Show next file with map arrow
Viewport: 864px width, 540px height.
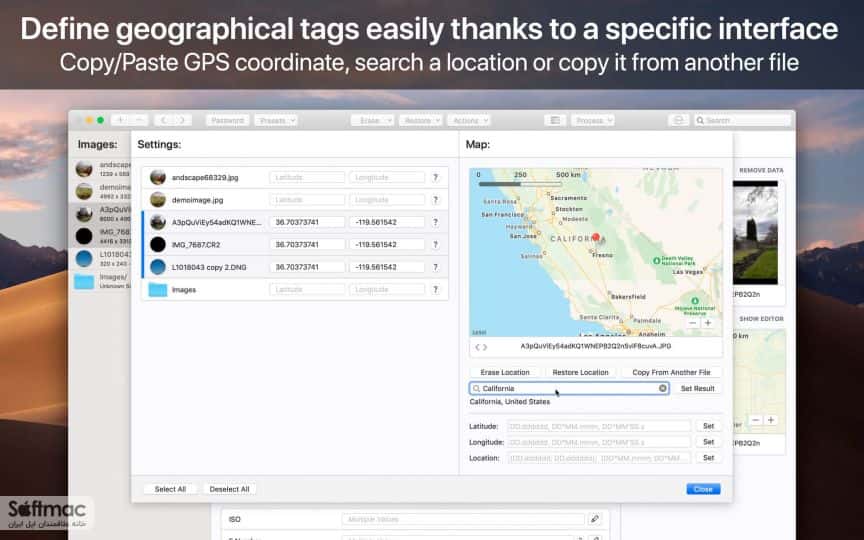[485, 347]
